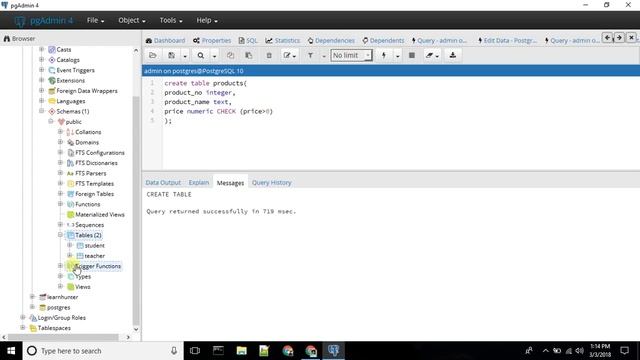640x360 pixels.
Task: Click the browser tree horizontal scrollbar
Action: pos(63,337)
